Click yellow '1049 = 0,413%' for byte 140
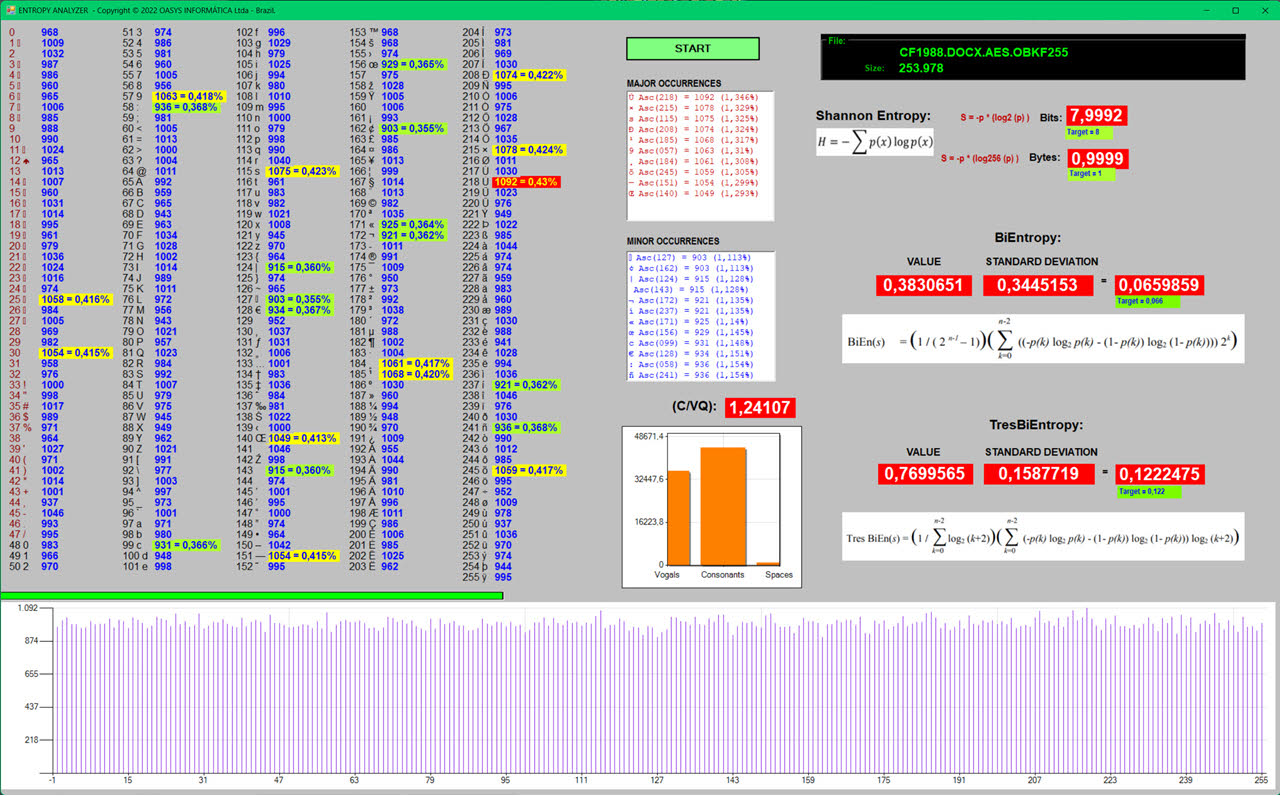 coord(302,438)
